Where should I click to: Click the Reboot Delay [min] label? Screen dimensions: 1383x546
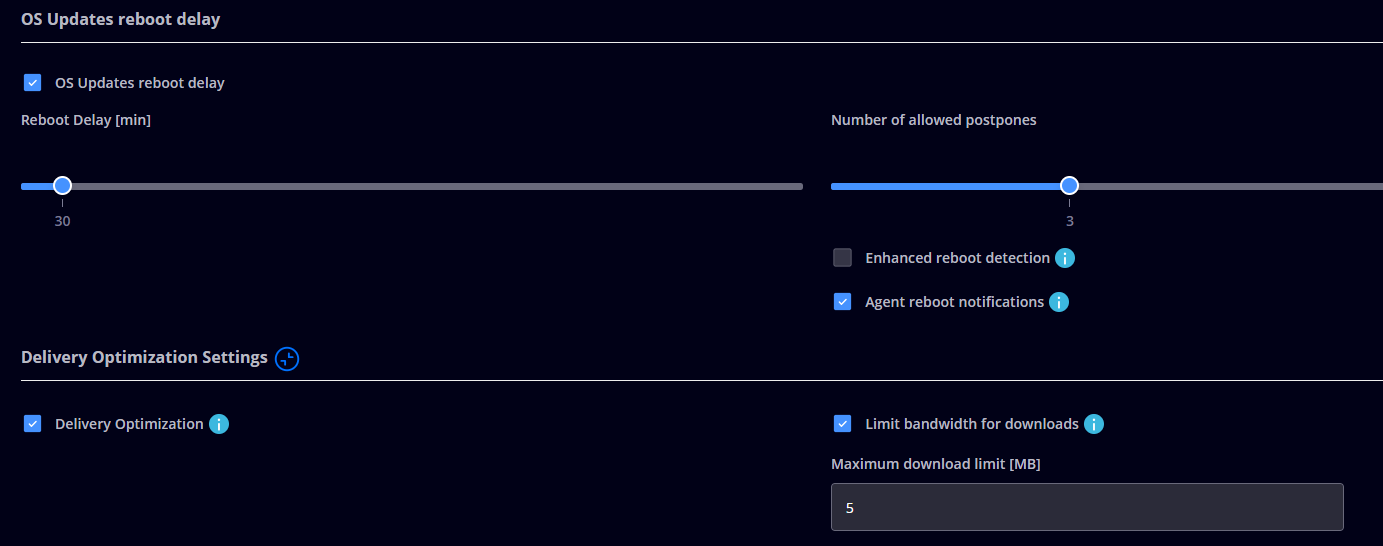[86, 120]
